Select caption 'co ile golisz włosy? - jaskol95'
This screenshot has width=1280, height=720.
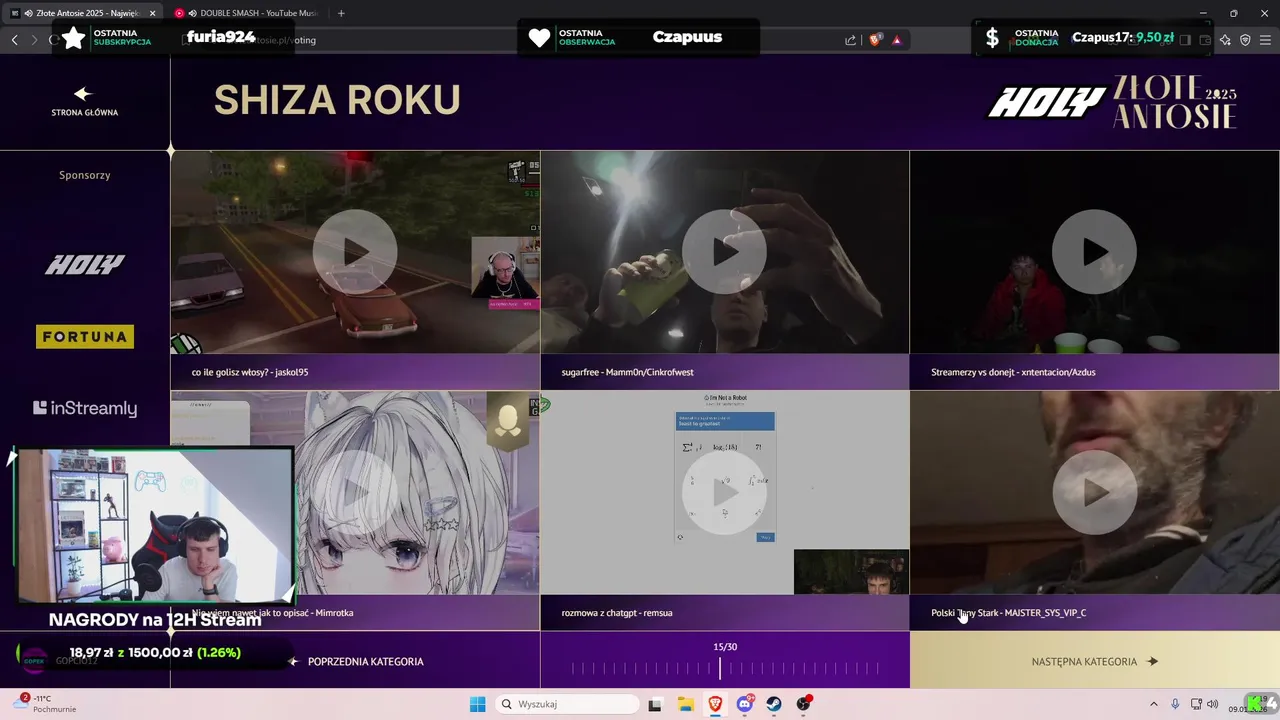(250, 372)
